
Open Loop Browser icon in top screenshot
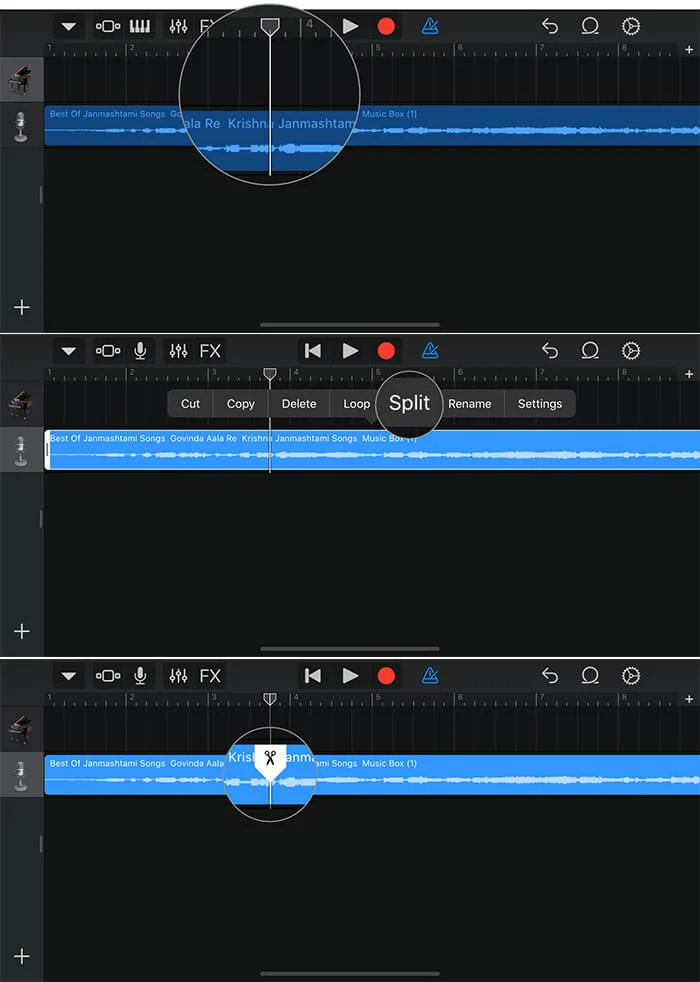[x=590, y=26]
